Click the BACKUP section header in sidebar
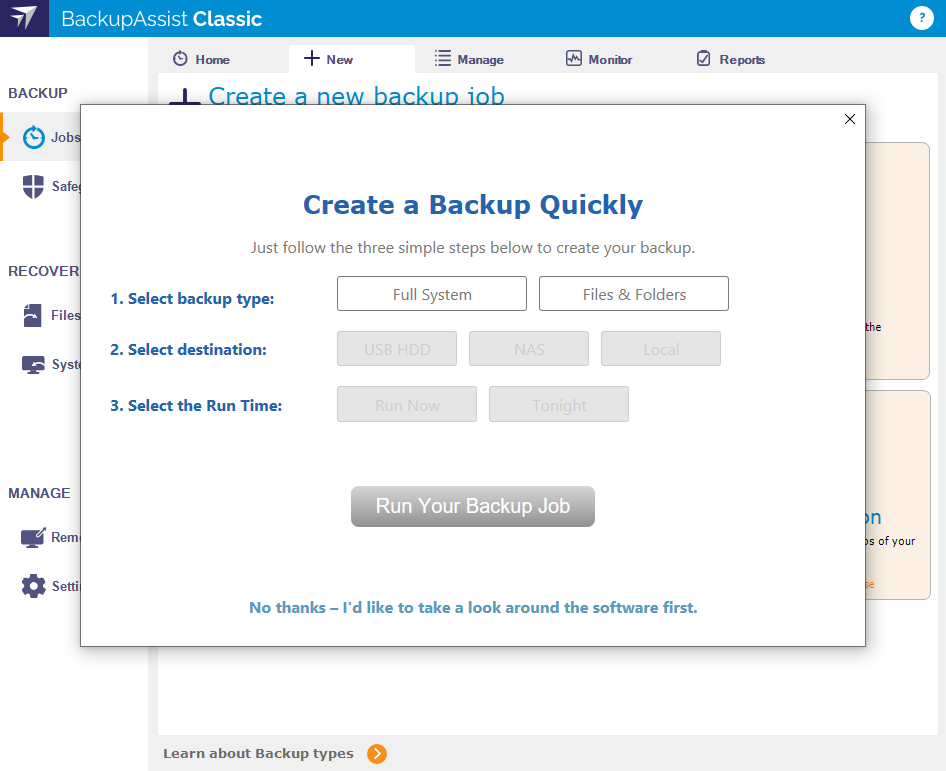Viewport: 946px width, 771px height. [x=37, y=93]
